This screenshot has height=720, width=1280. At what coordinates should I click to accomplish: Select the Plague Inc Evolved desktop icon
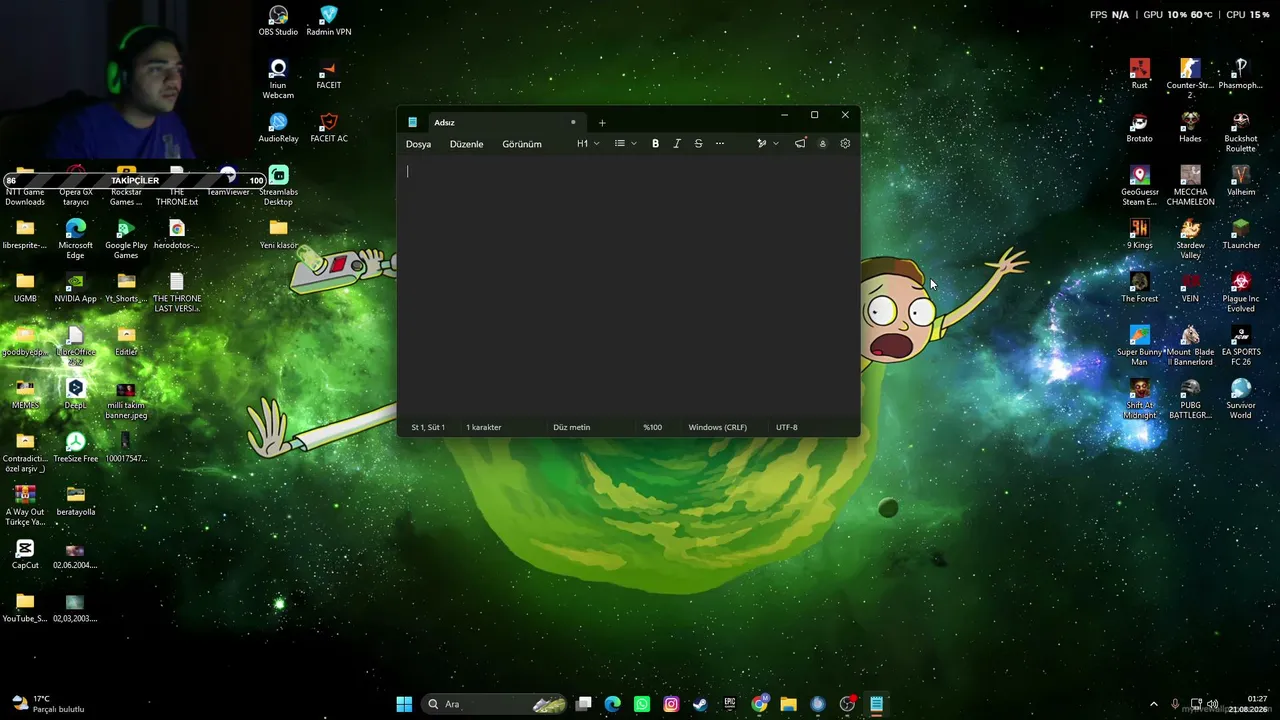click(1241, 293)
